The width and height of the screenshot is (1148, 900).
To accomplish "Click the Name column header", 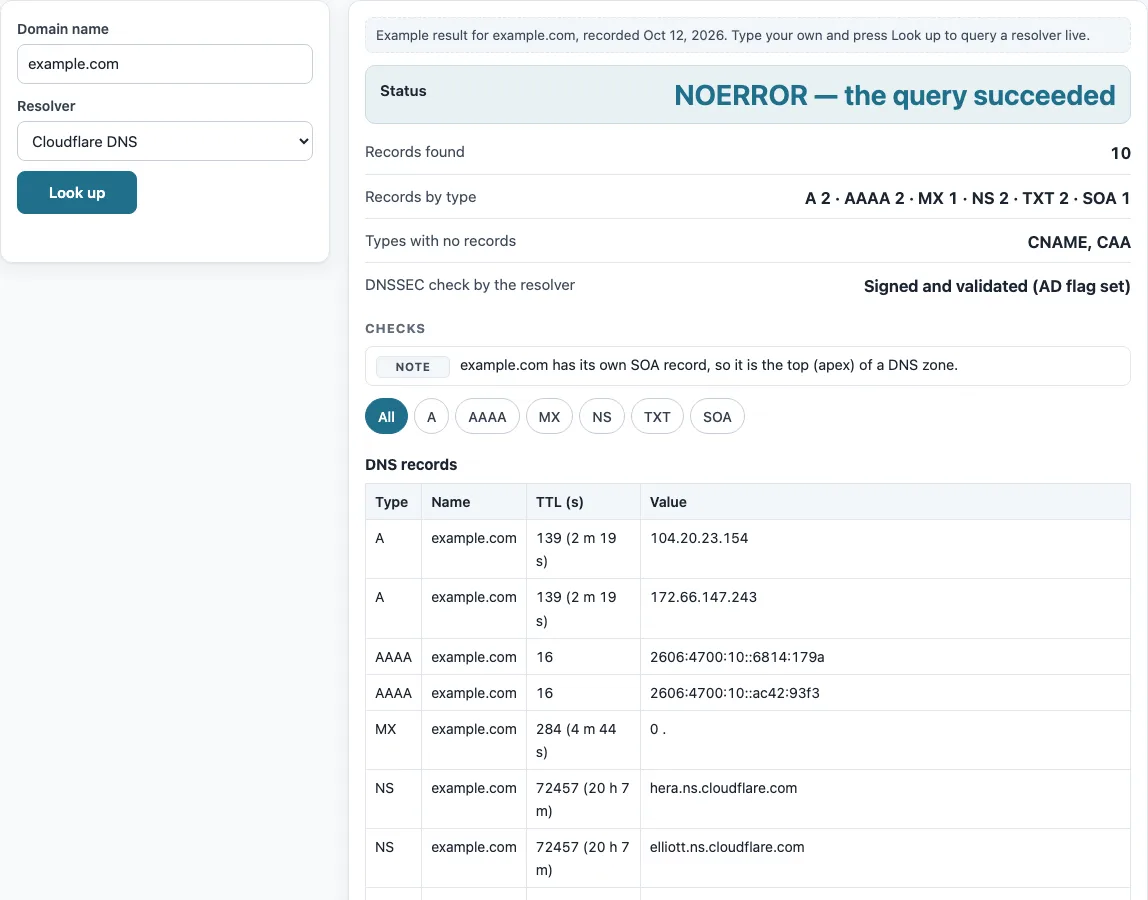I will 474,502.
